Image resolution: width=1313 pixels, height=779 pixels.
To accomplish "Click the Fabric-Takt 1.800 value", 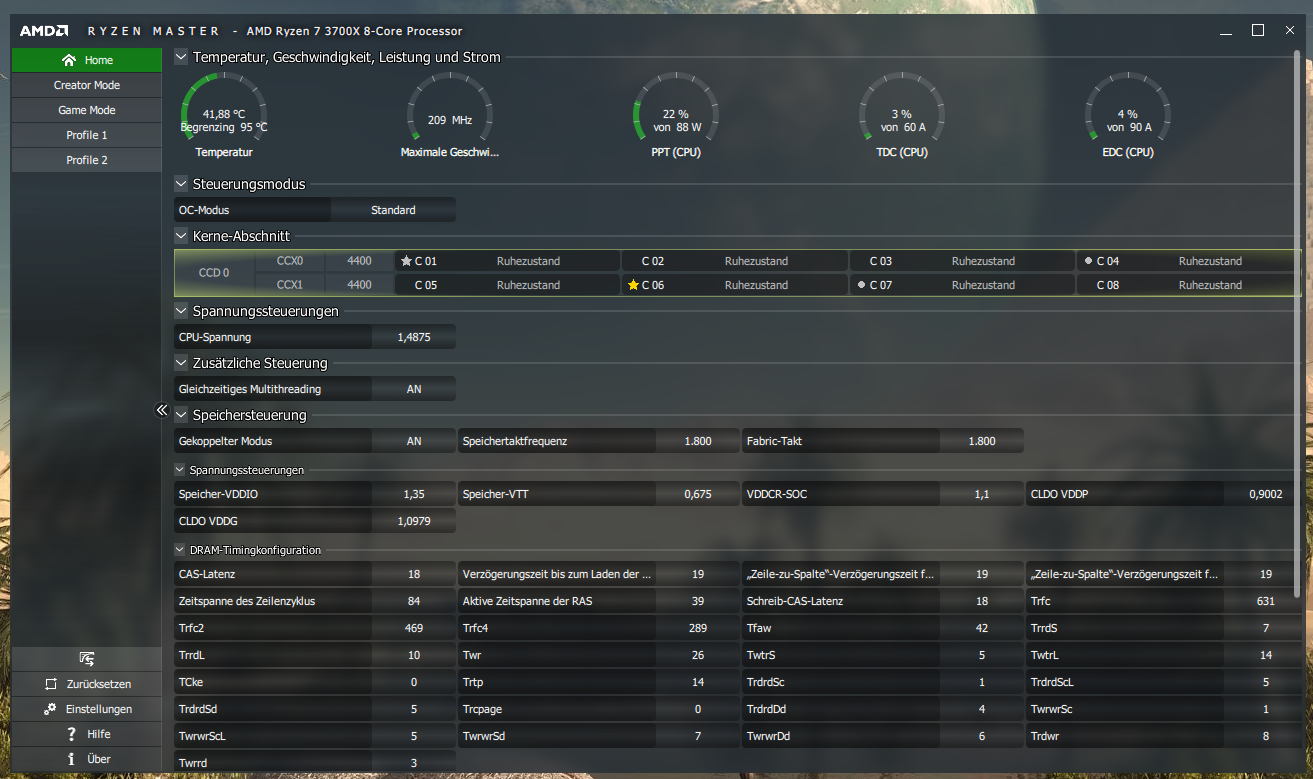I will pos(982,441).
